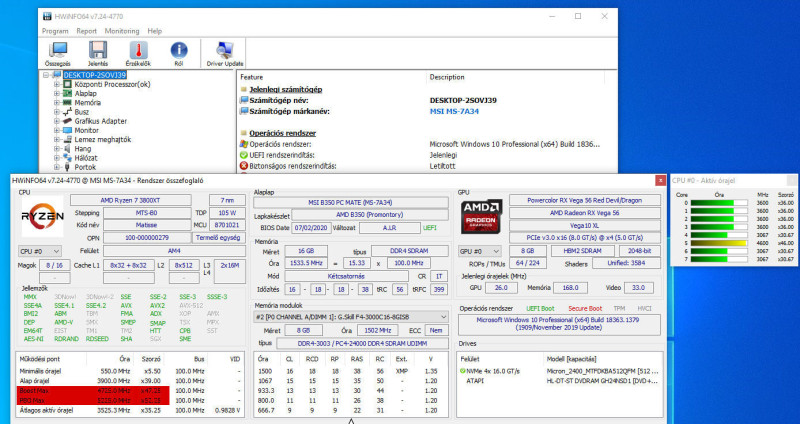Click the Hálózat network tree icon
The width and height of the screenshot is (800, 424).
click(67, 158)
